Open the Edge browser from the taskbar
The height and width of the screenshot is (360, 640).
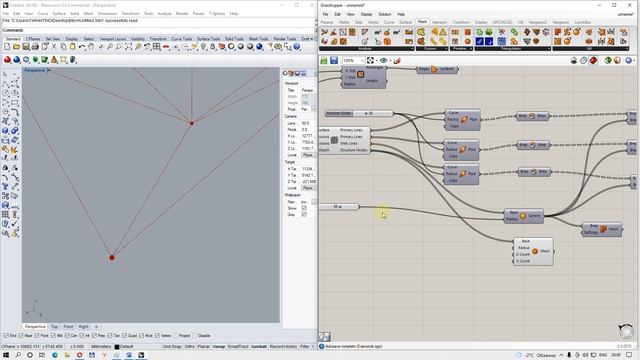pyautogui.click(x=55, y=355)
